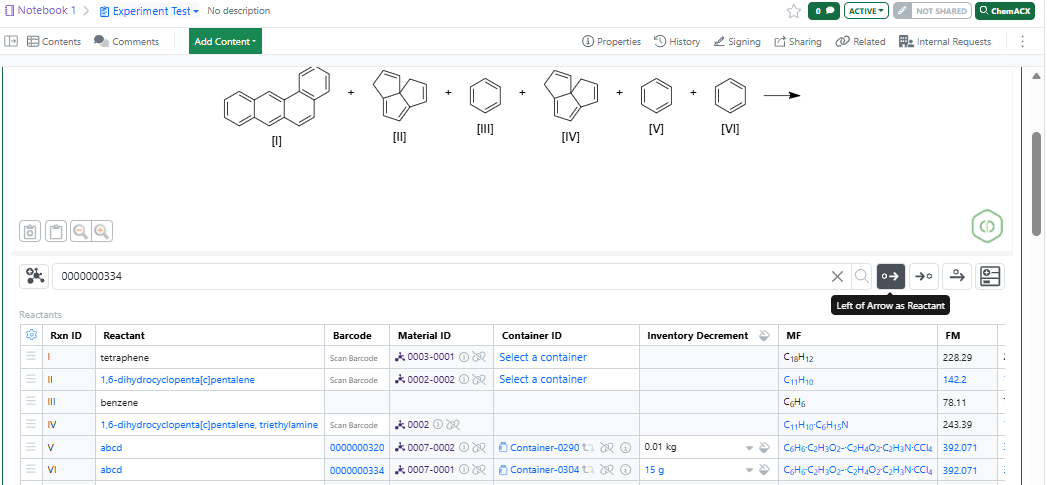This screenshot has width=1047, height=485.
Task: Zoom out of the reaction scheme
Action: (81, 232)
